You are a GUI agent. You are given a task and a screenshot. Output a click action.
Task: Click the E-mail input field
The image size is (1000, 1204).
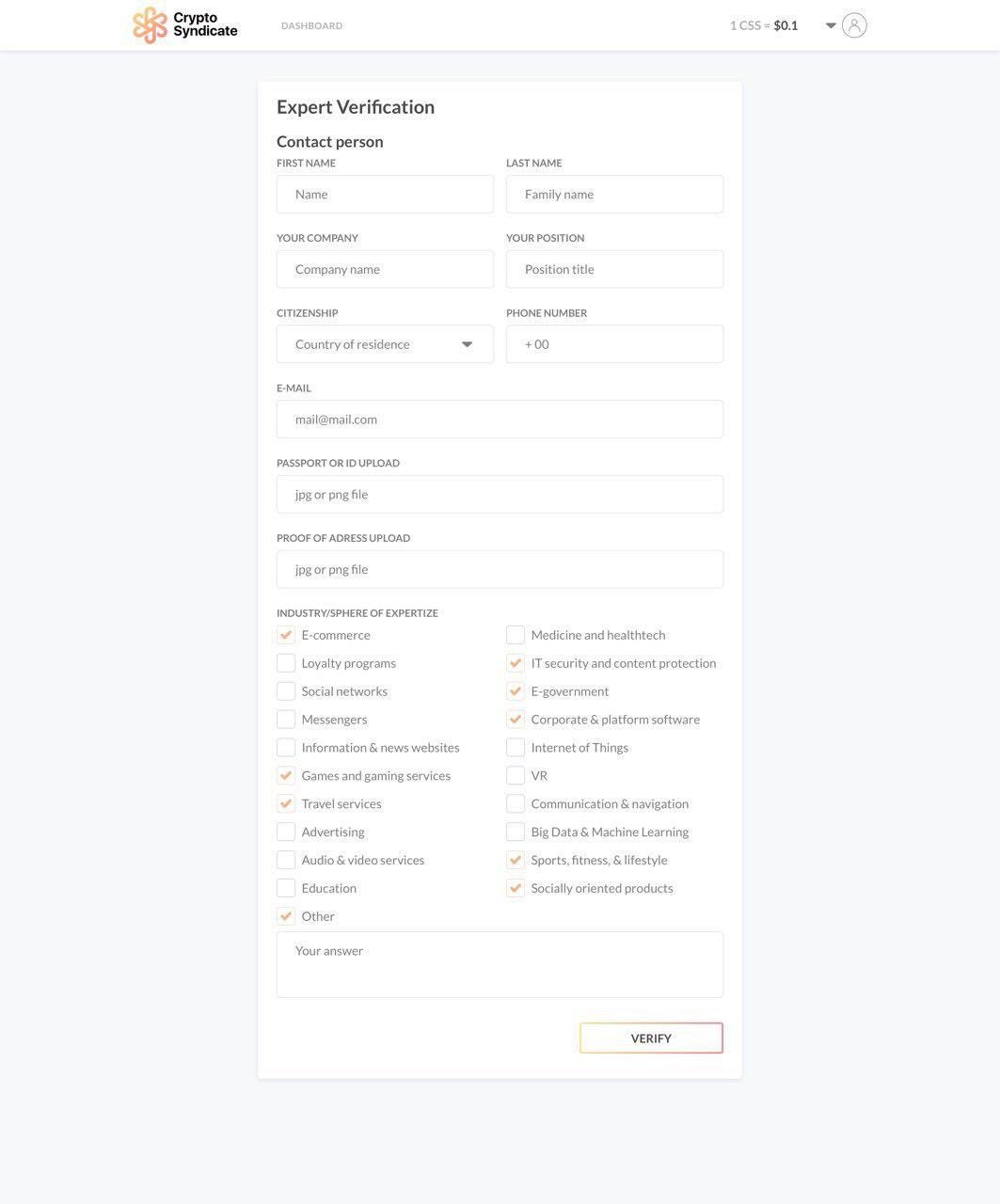click(x=500, y=420)
